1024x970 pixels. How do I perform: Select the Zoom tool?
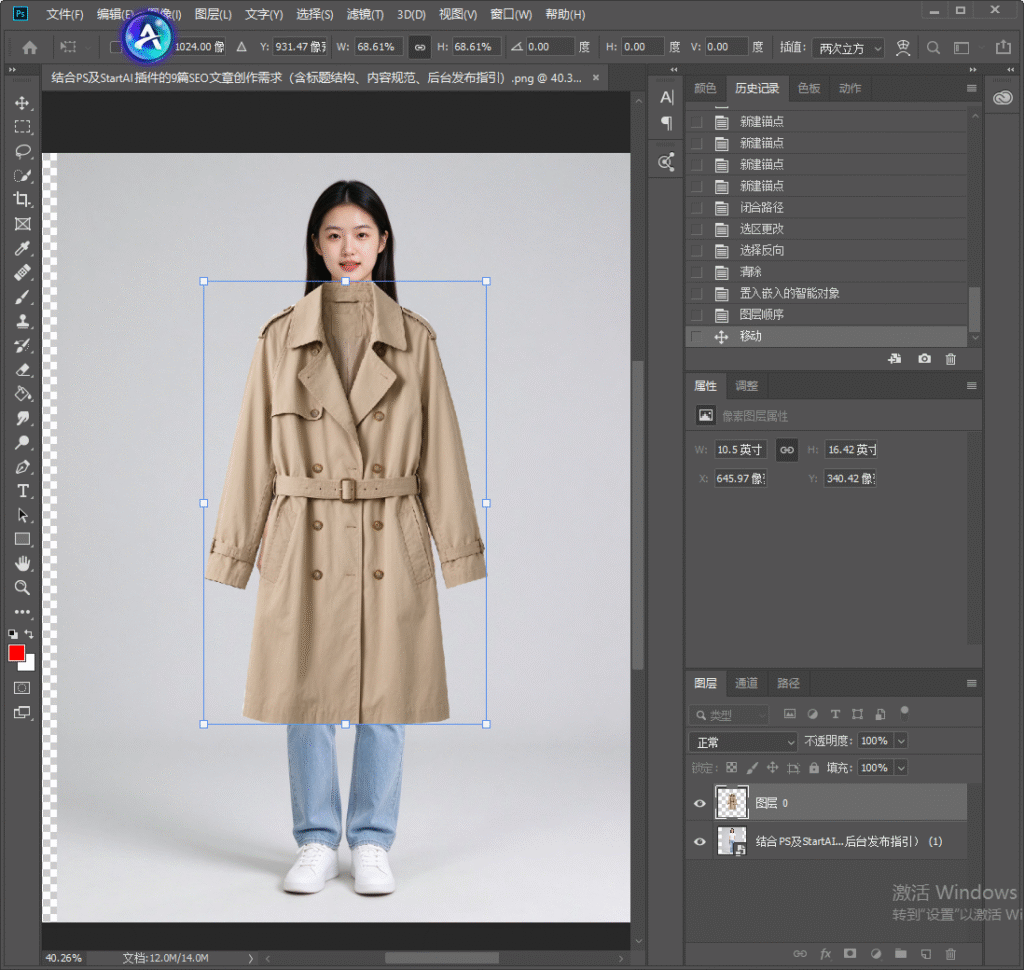tap(22, 587)
